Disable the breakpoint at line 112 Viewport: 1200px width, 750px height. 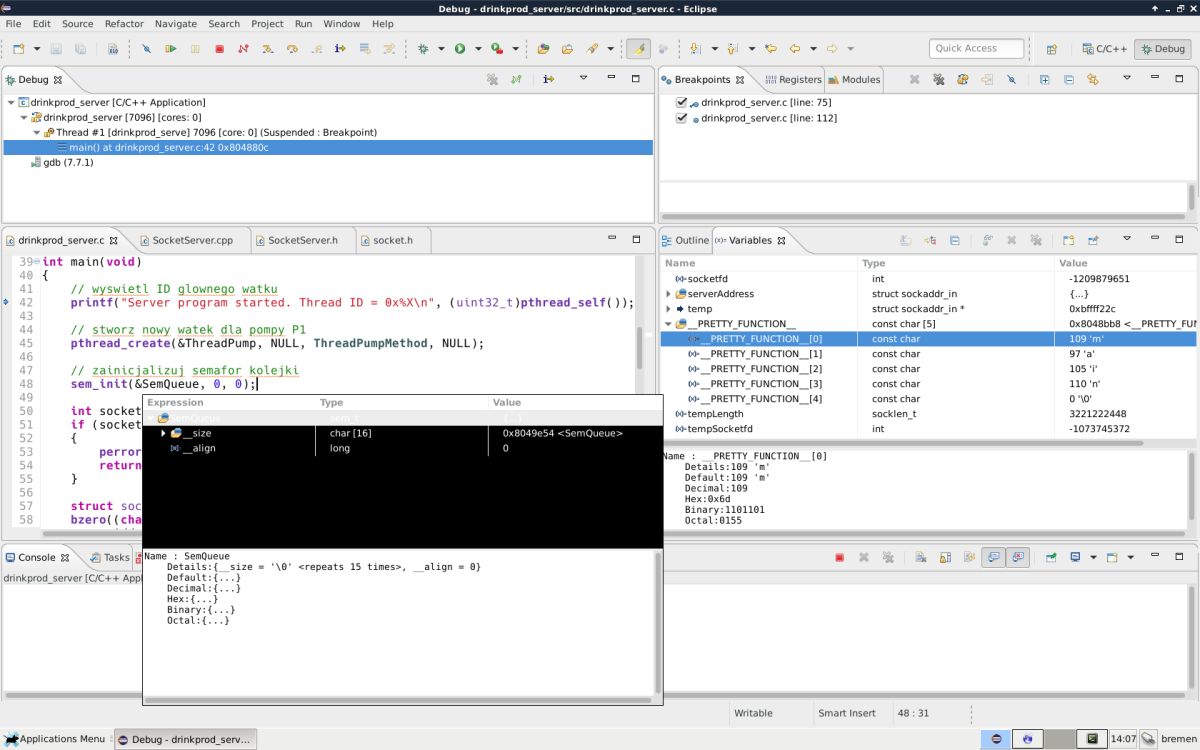682,118
